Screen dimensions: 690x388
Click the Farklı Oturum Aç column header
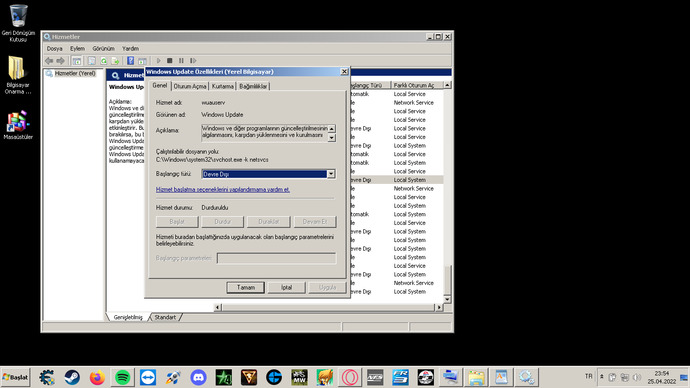coord(416,85)
